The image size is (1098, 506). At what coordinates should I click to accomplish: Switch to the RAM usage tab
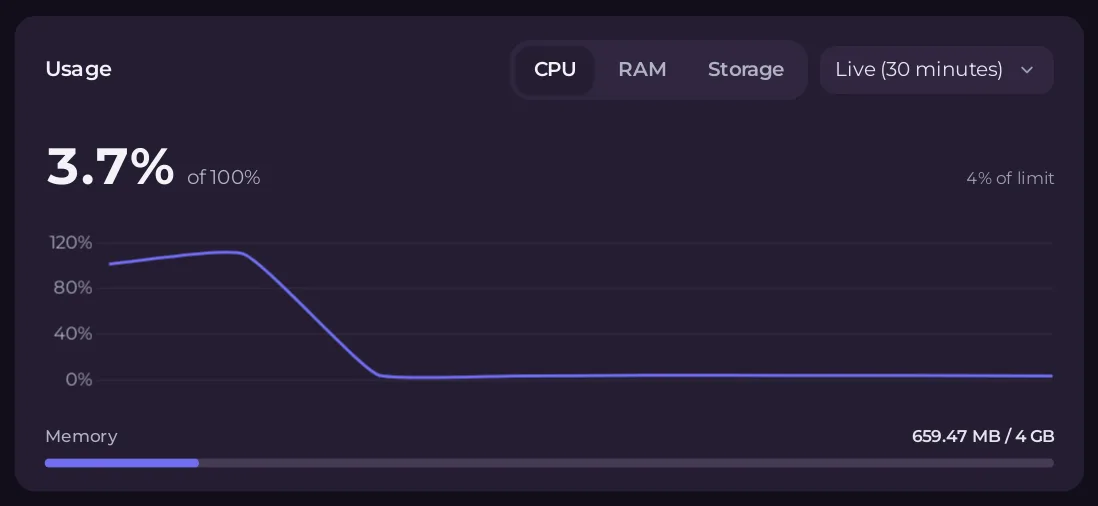pos(642,70)
